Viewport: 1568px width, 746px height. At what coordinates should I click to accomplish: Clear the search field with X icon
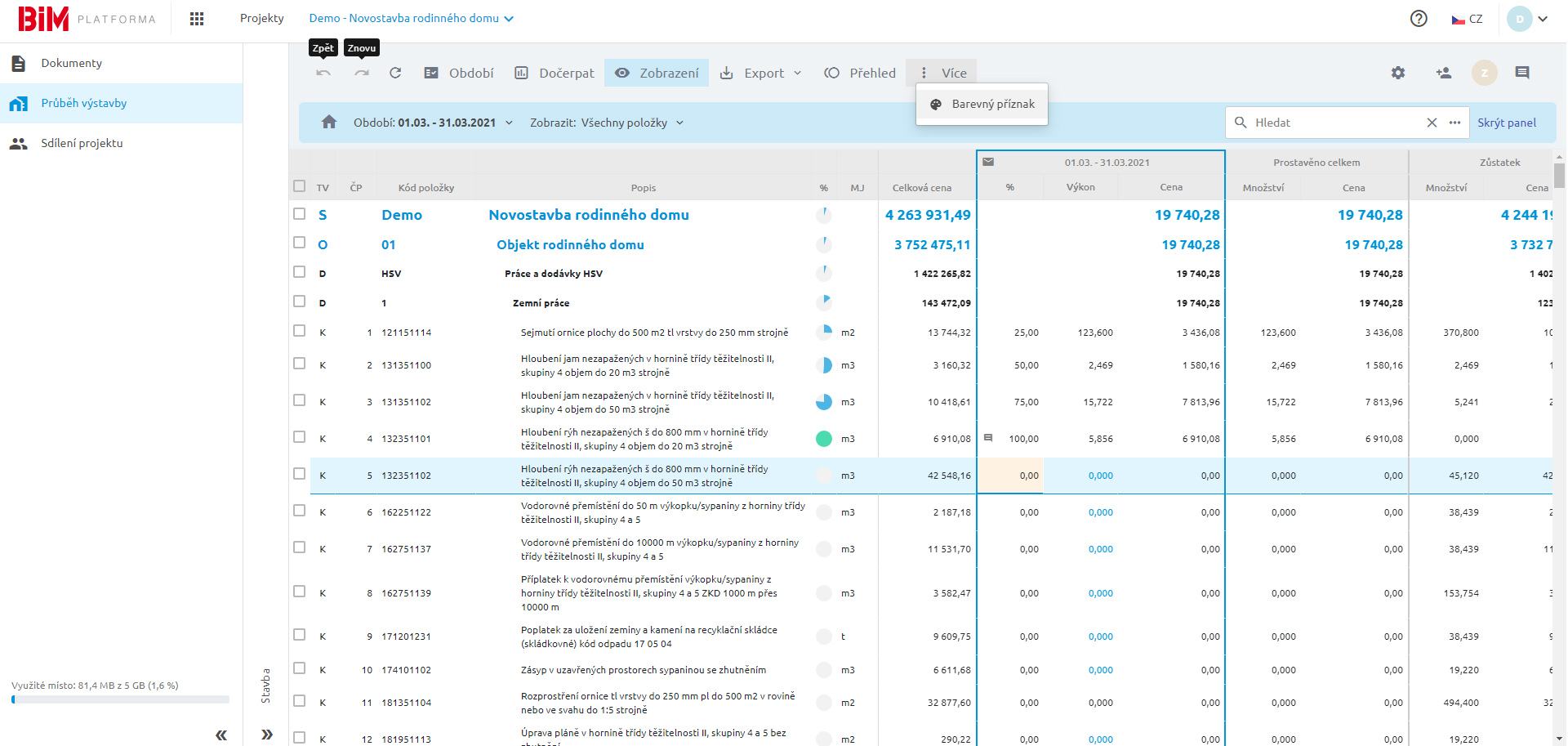tap(1432, 123)
